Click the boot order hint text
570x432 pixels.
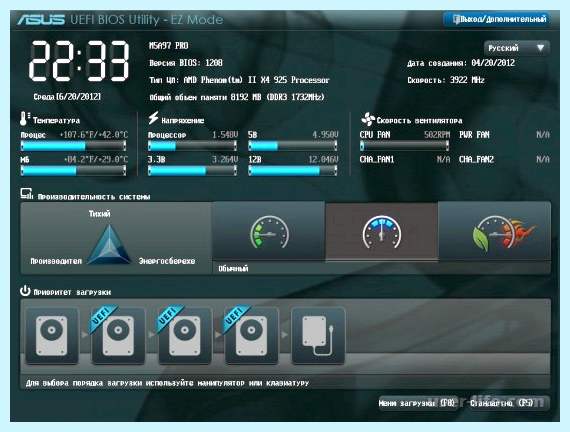tap(167, 383)
